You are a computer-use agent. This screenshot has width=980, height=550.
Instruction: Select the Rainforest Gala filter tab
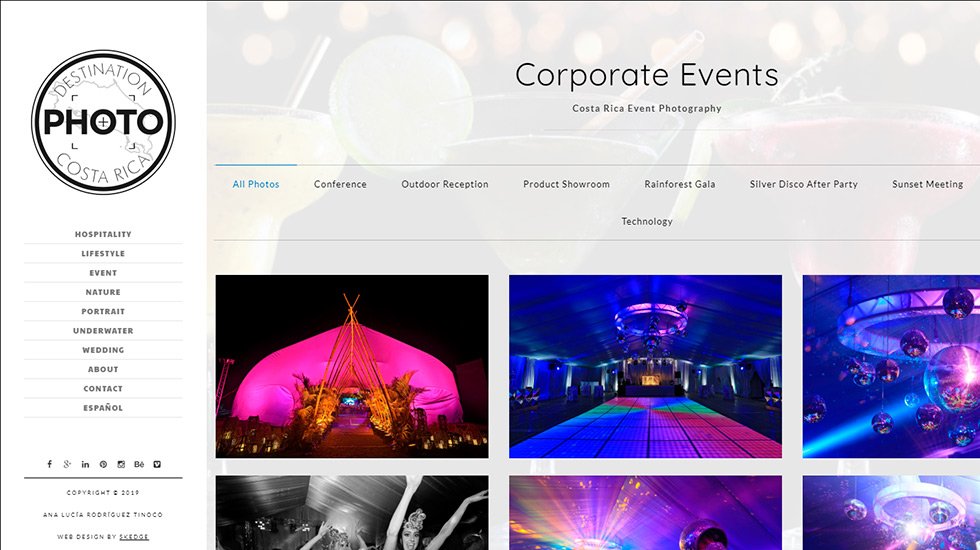click(679, 184)
